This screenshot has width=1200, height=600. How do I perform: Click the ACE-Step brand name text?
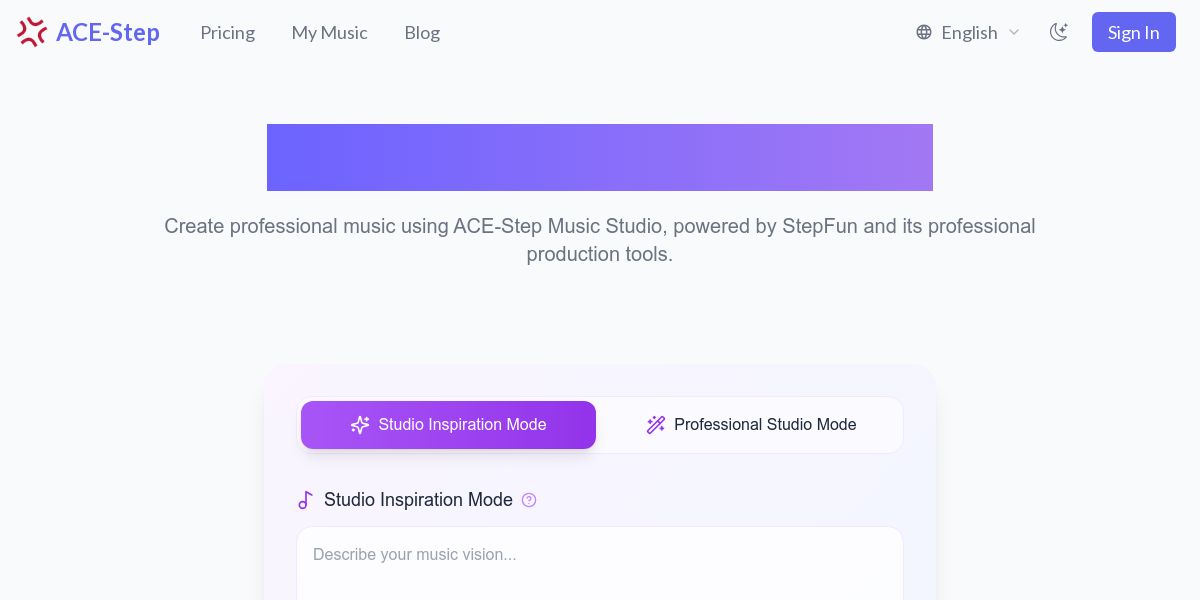pos(108,32)
